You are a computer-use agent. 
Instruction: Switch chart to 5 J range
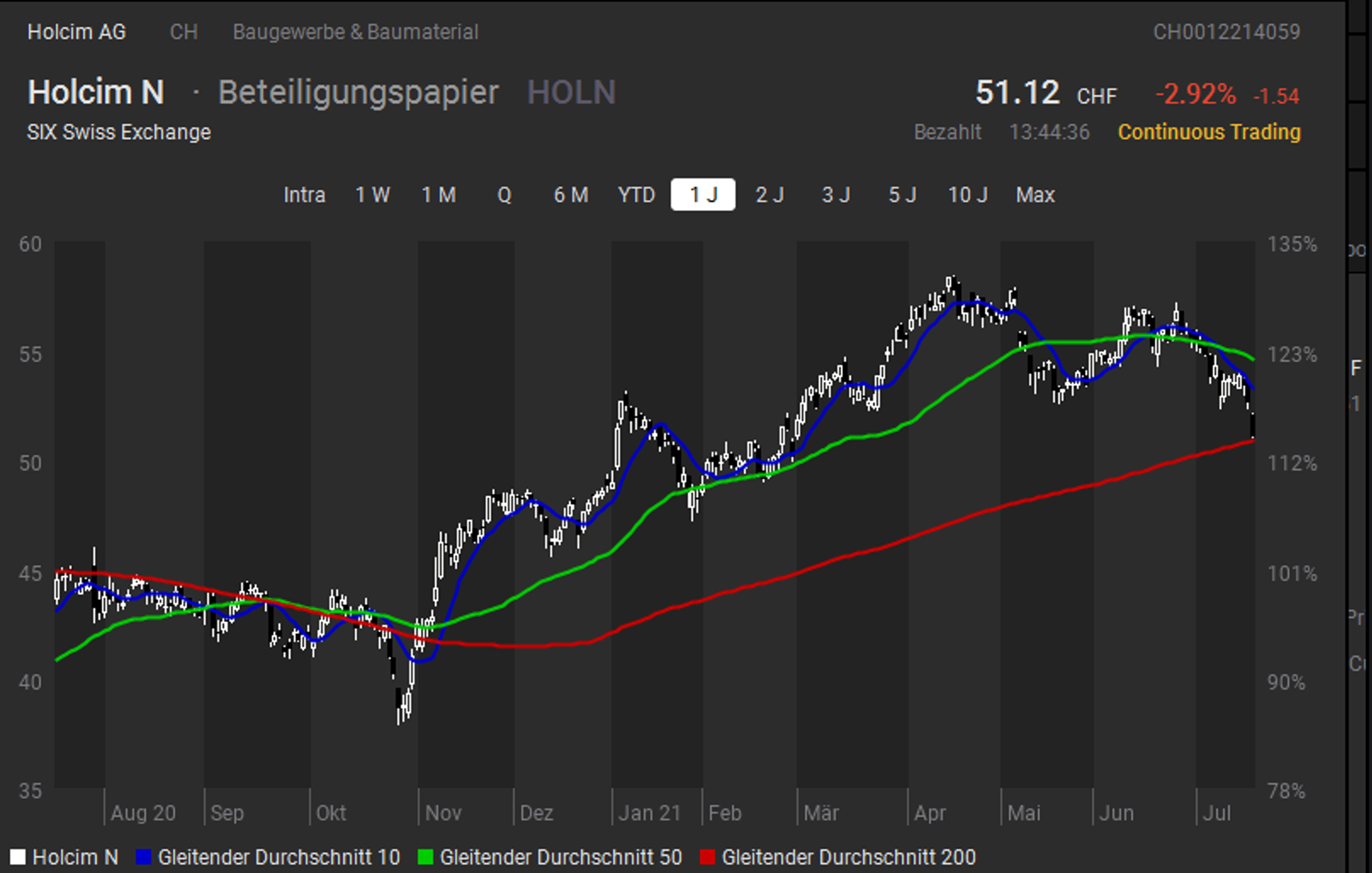point(903,195)
